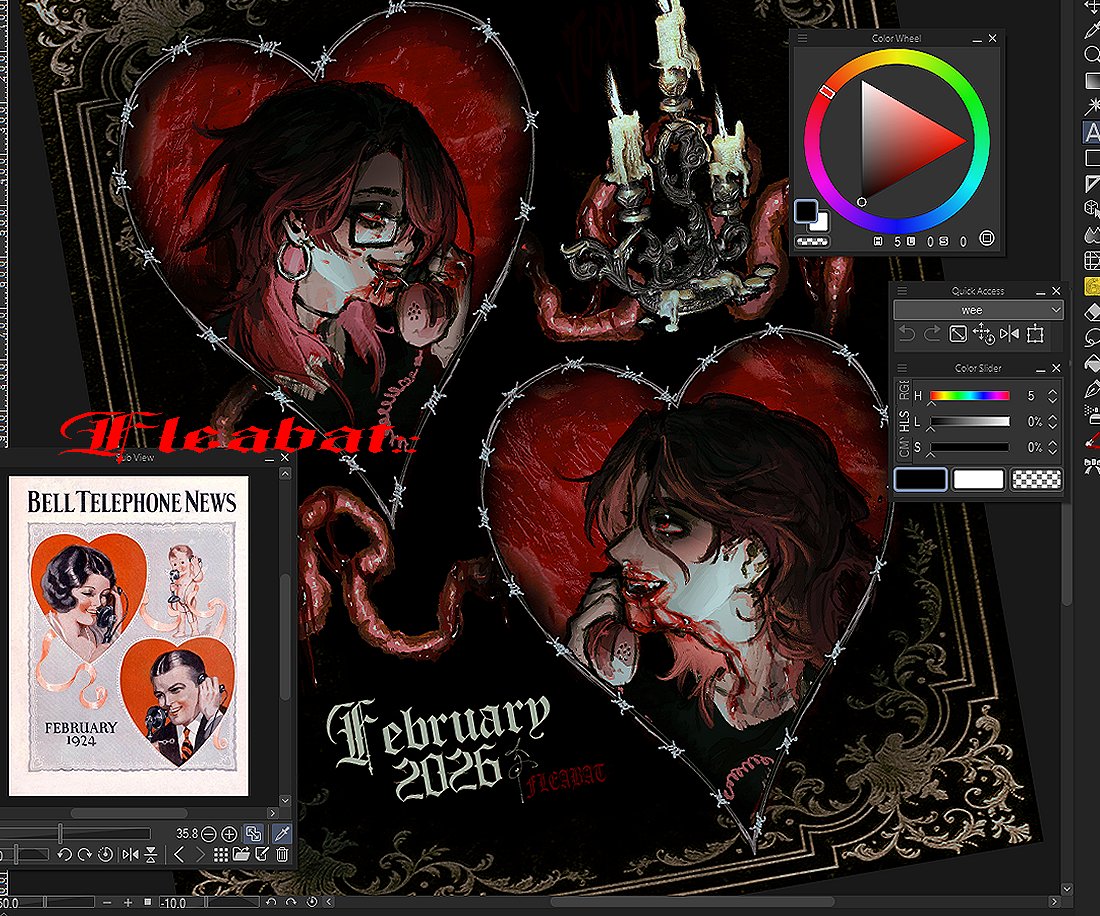Click Redo arrow in Quick Access panel
Image resolution: width=1100 pixels, height=916 pixels.
tap(932, 334)
